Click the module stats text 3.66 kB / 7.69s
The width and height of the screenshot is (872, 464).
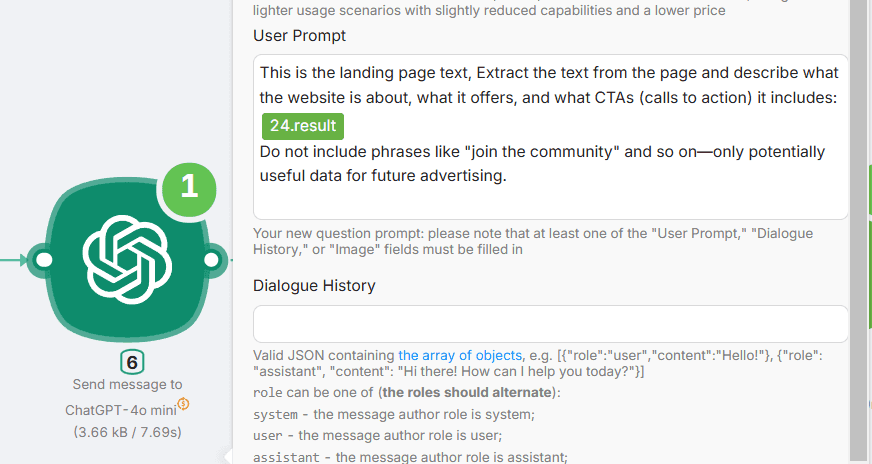point(127,432)
